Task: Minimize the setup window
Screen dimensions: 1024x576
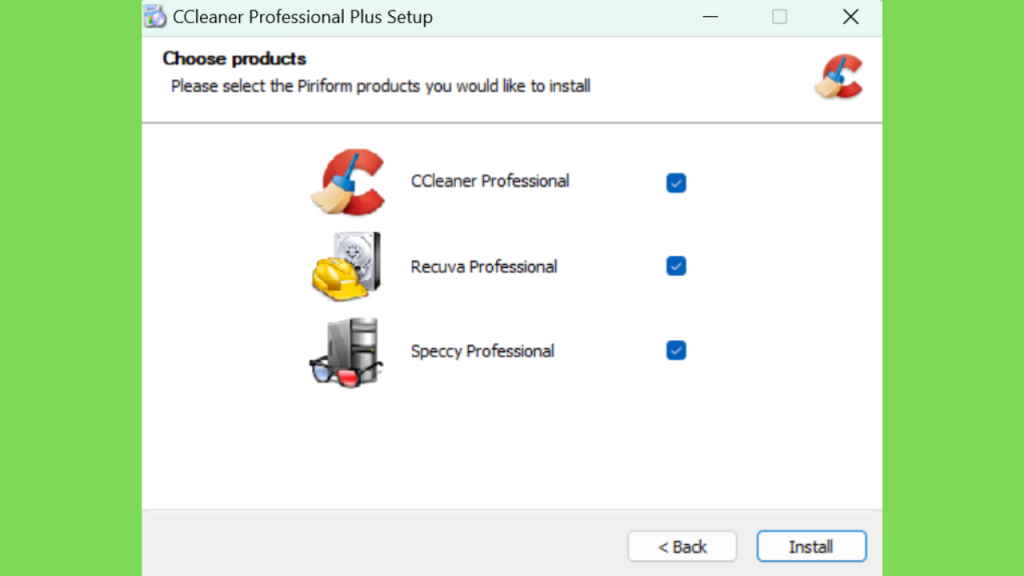Action: click(x=711, y=17)
